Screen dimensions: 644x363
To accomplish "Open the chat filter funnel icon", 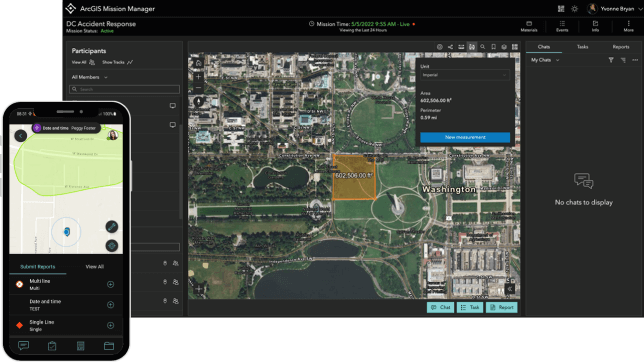I will pos(611,60).
